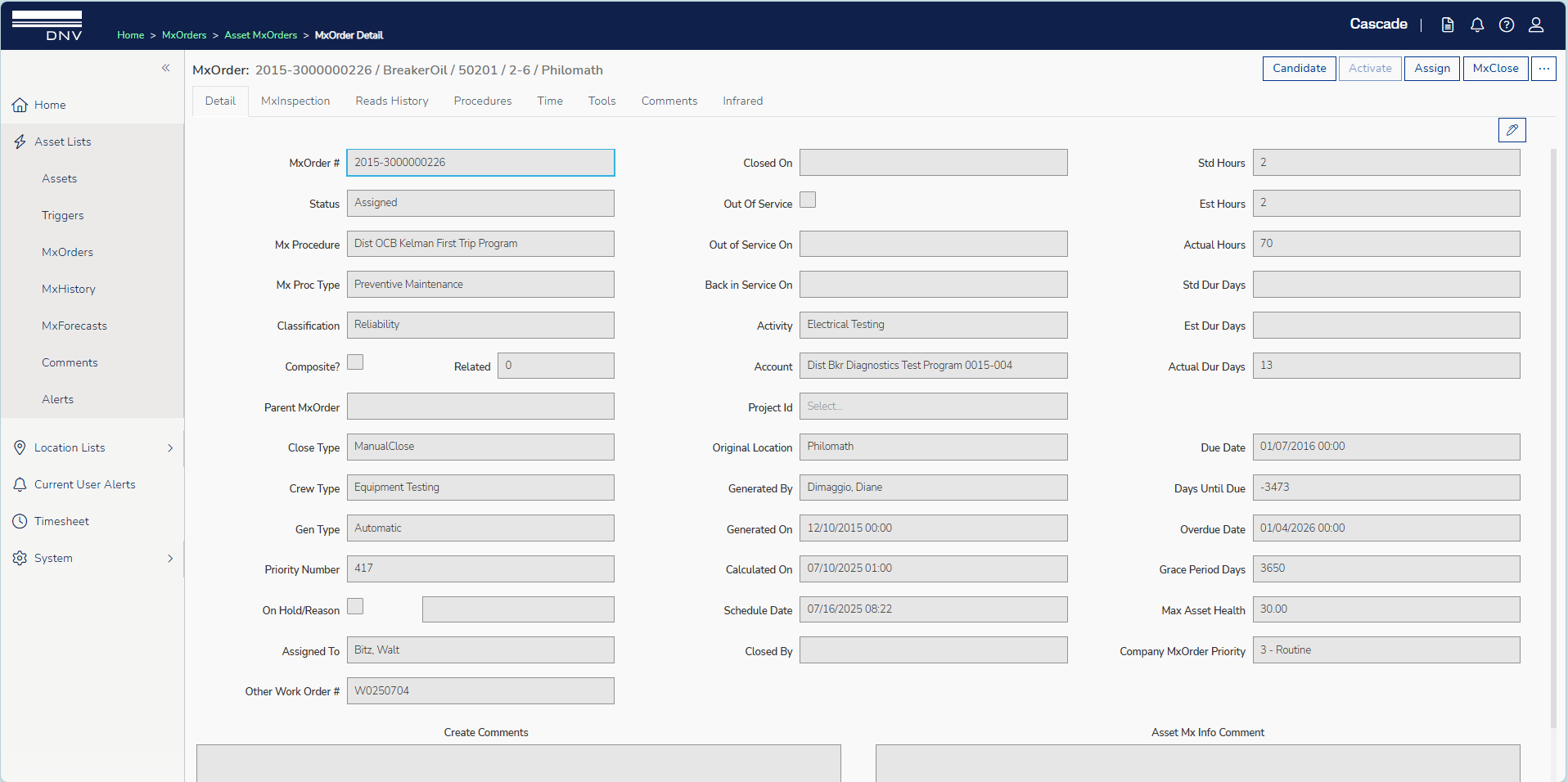Viewport: 1568px width, 782px height.
Task: Navigate to Asset MxOrders via breadcrumb
Action: tap(260, 35)
